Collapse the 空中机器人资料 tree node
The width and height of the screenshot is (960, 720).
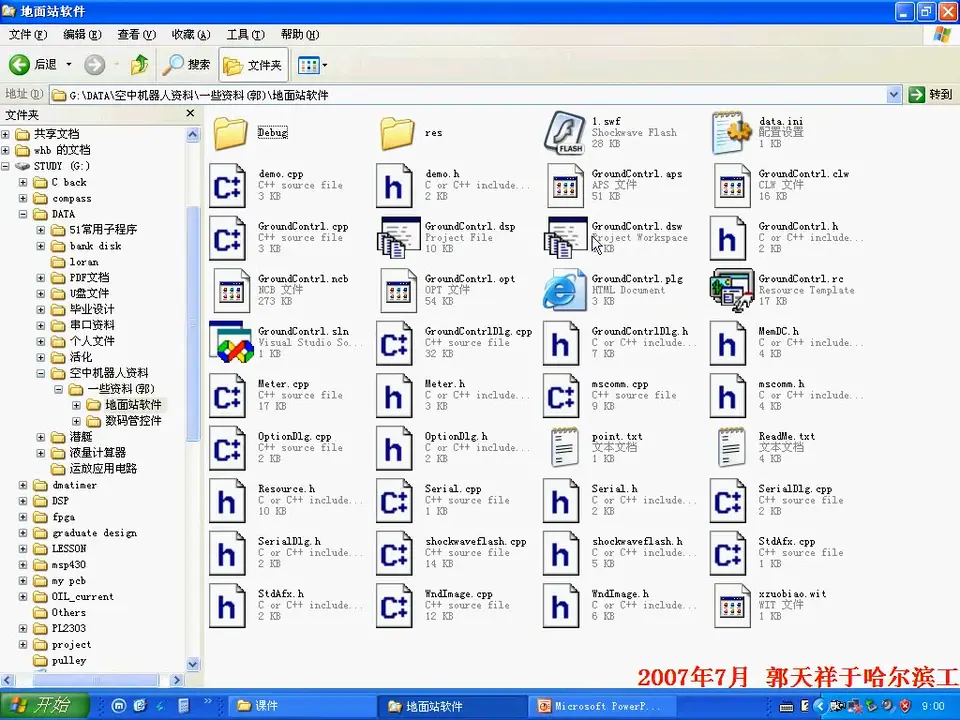coord(40,373)
